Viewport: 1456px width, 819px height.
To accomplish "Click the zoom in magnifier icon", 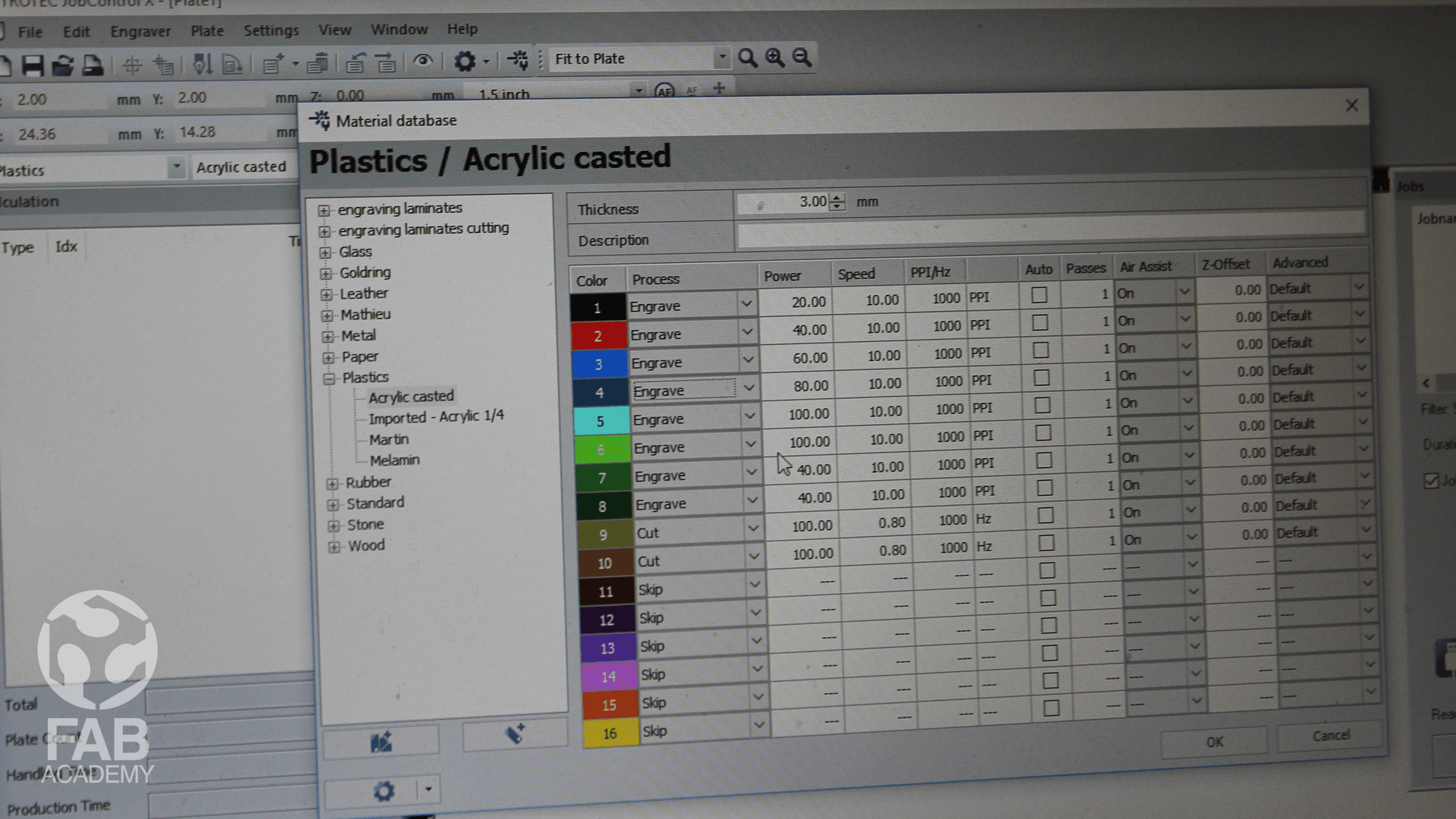I will [x=774, y=58].
